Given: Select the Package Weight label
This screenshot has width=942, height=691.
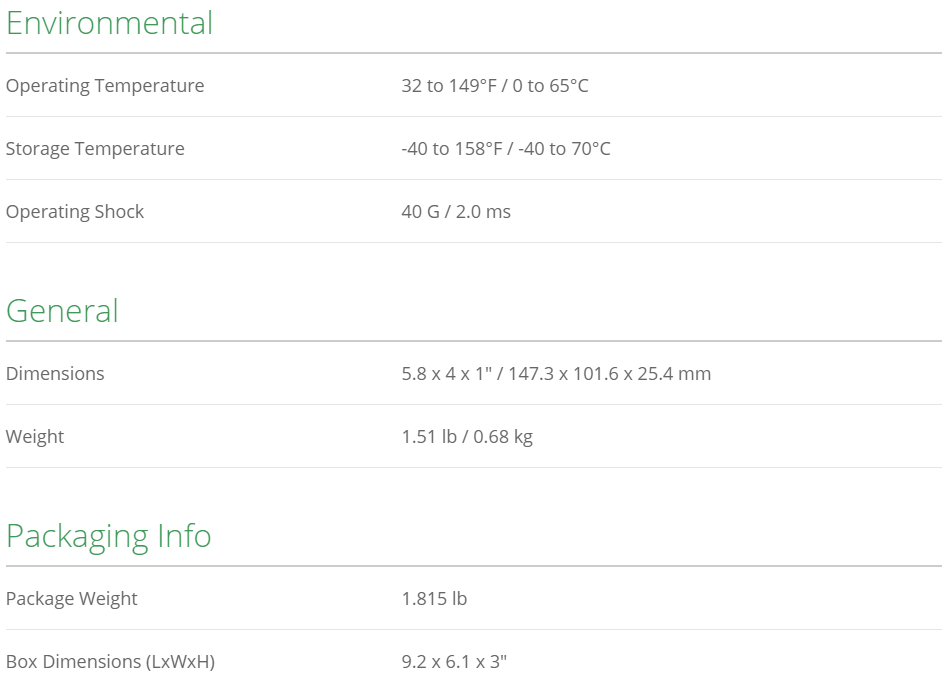Looking at the screenshot, I should tap(72, 599).
